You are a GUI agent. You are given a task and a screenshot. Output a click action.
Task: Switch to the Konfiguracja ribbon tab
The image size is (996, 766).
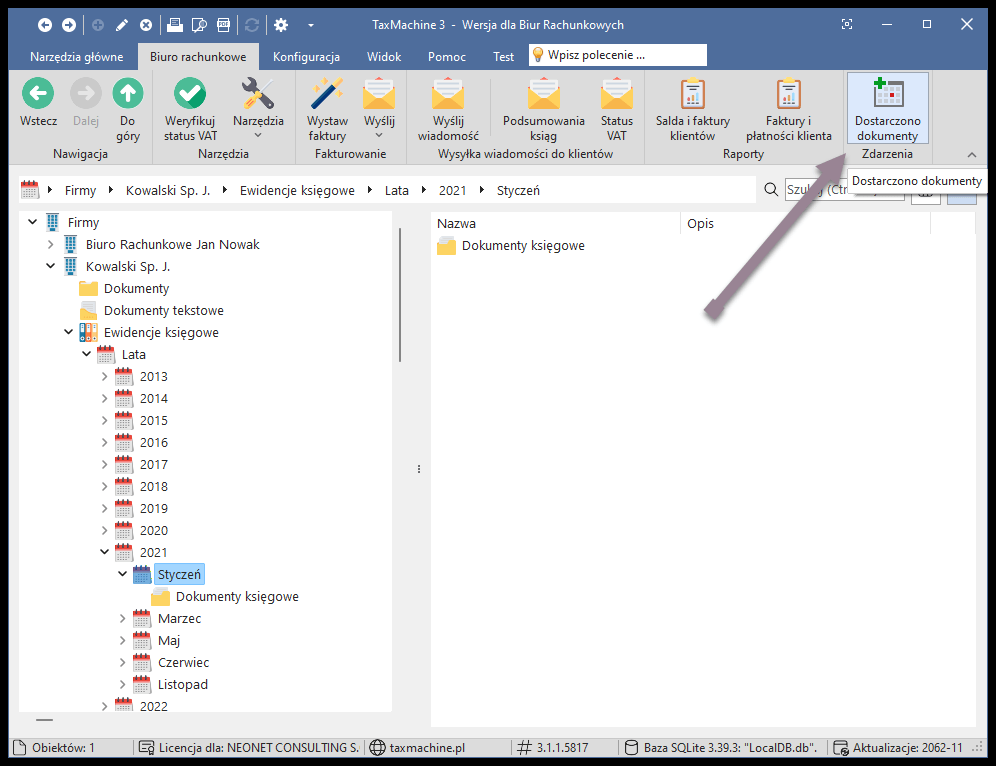306,57
